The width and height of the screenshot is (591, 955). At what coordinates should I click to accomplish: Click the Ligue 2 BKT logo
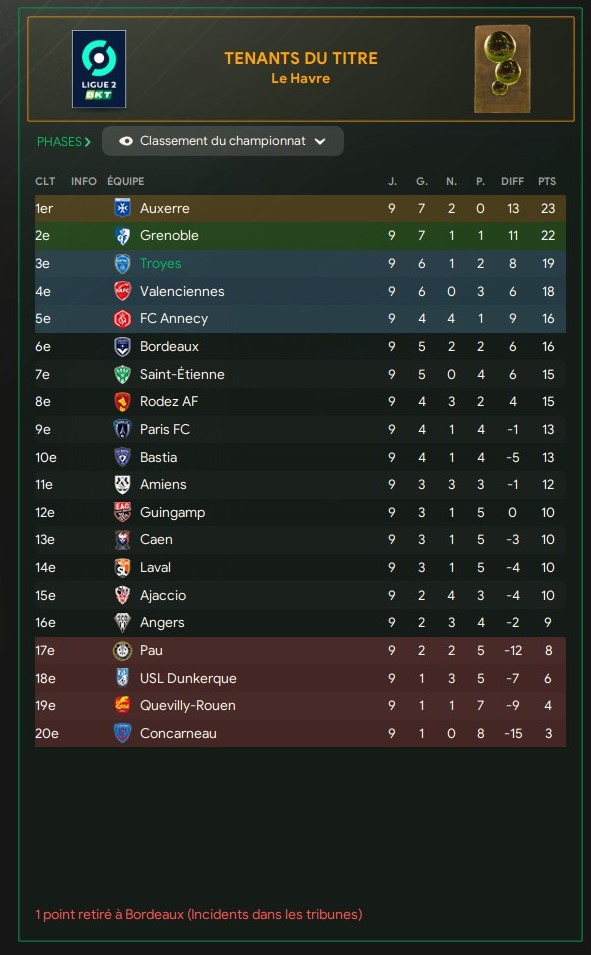tap(99, 69)
